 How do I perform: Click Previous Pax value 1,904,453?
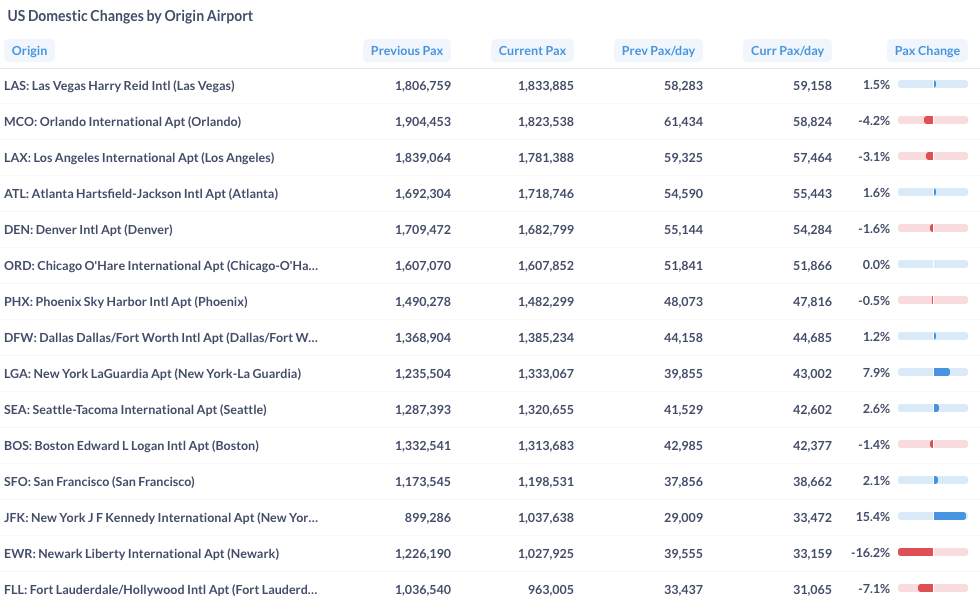point(422,121)
